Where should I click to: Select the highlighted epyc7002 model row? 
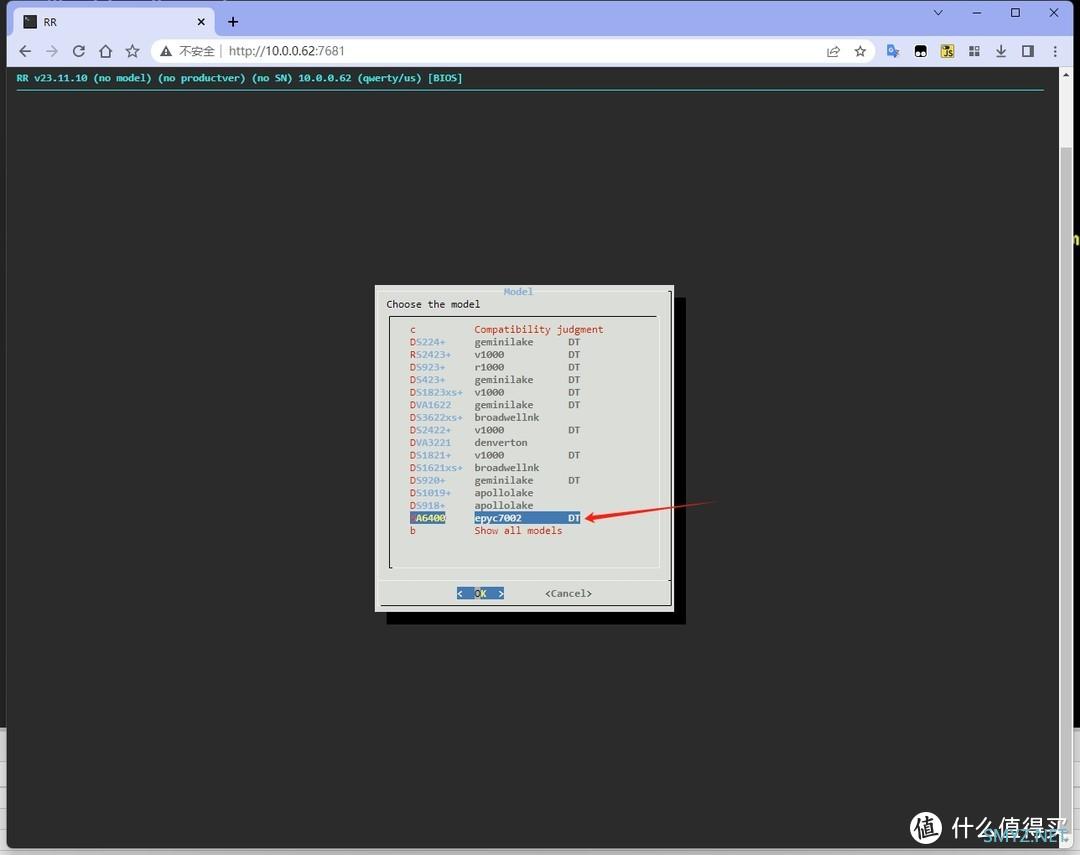[x=495, y=518]
